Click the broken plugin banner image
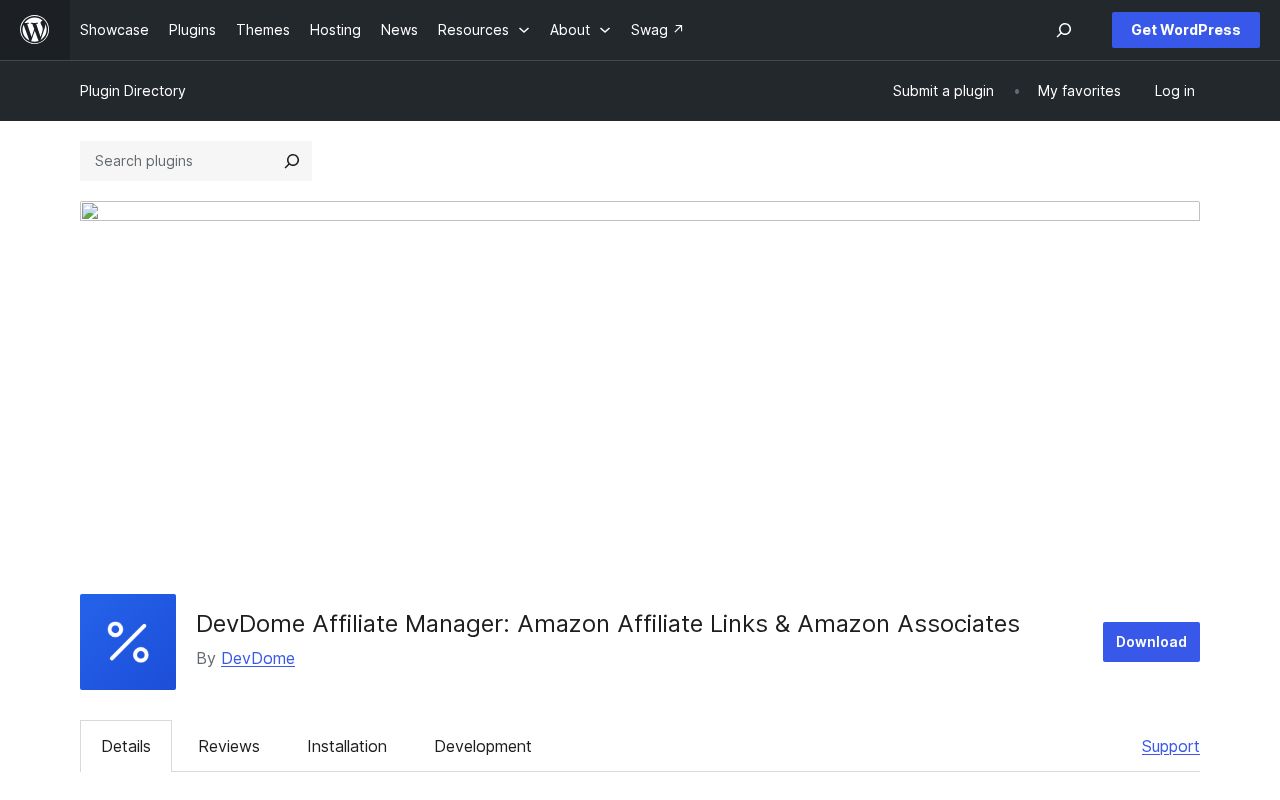 point(640,211)
